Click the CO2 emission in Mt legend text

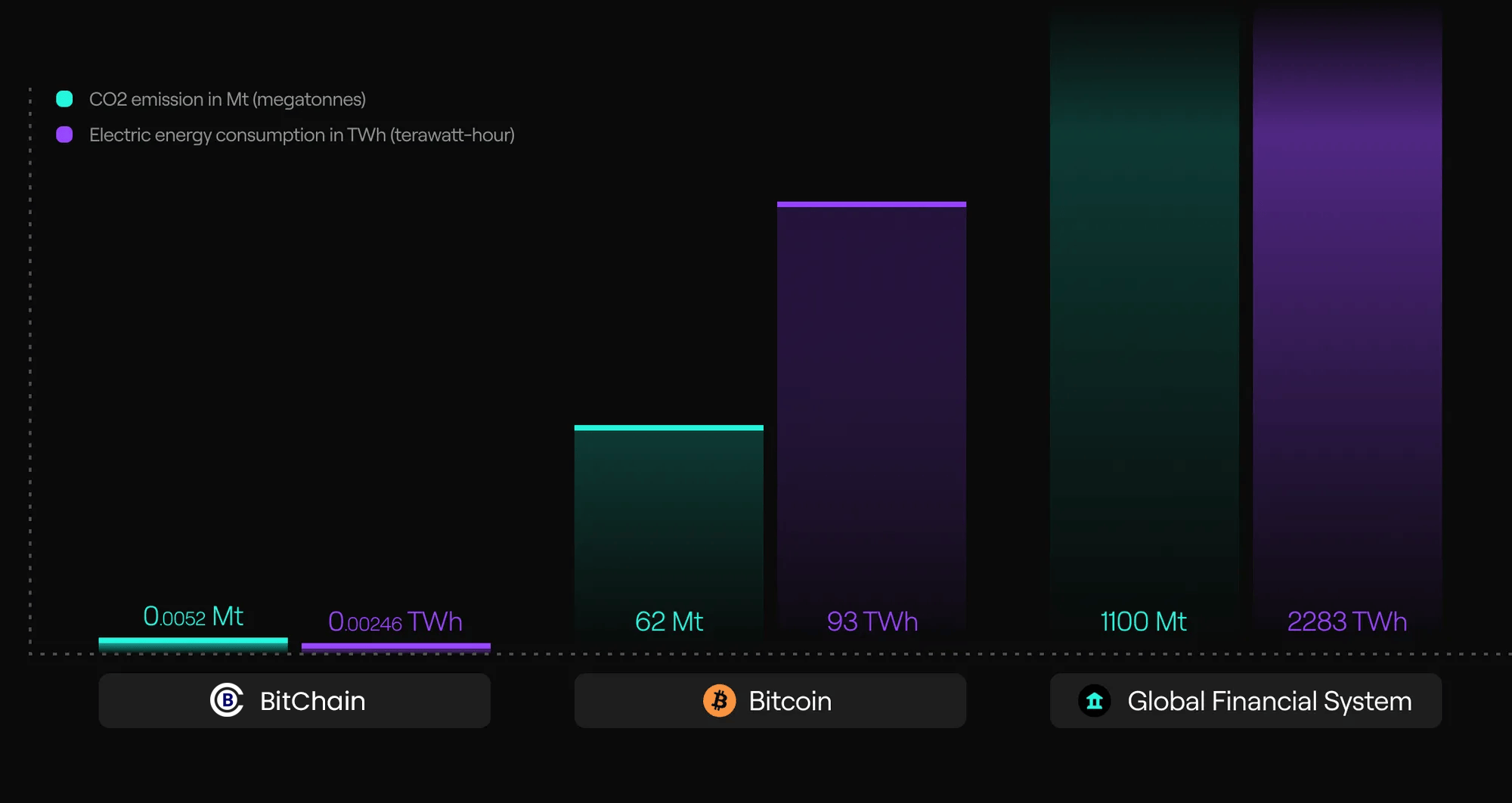point(228,99)
